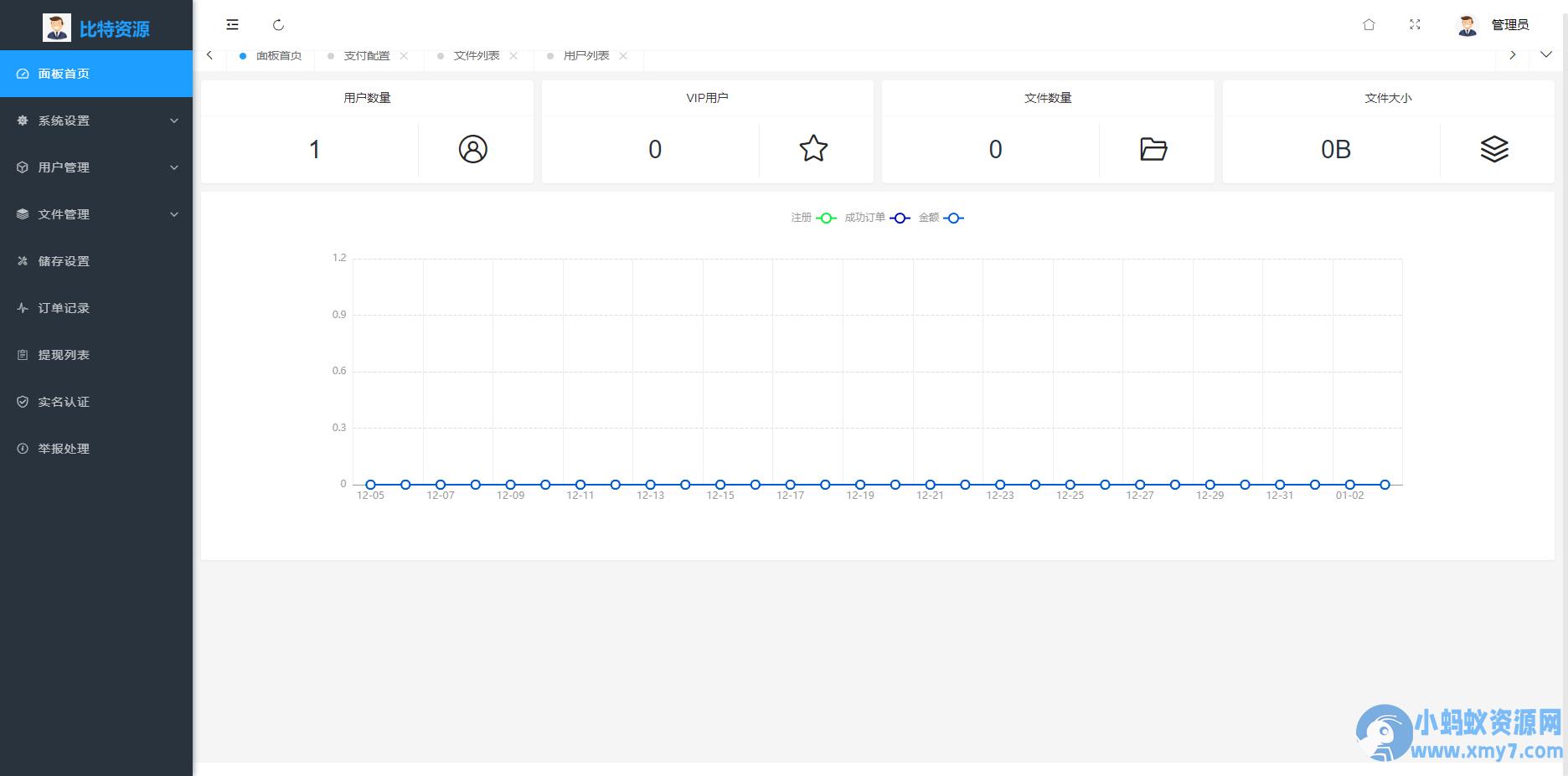This screenshot has width=1568, height=776.
Task: Click the 文件大小 card title
Action: tap(1388, 98)
